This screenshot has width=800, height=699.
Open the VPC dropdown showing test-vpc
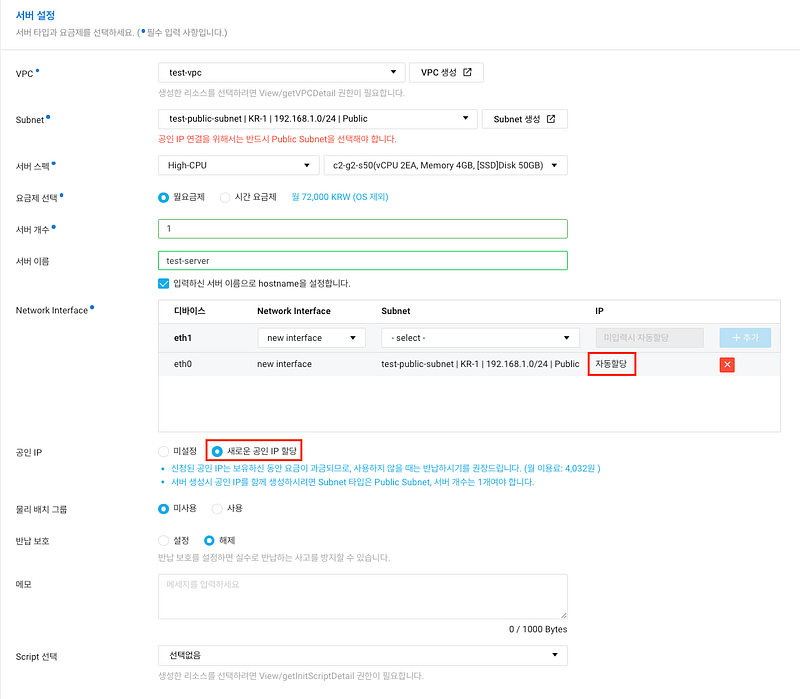coord(282,72)
